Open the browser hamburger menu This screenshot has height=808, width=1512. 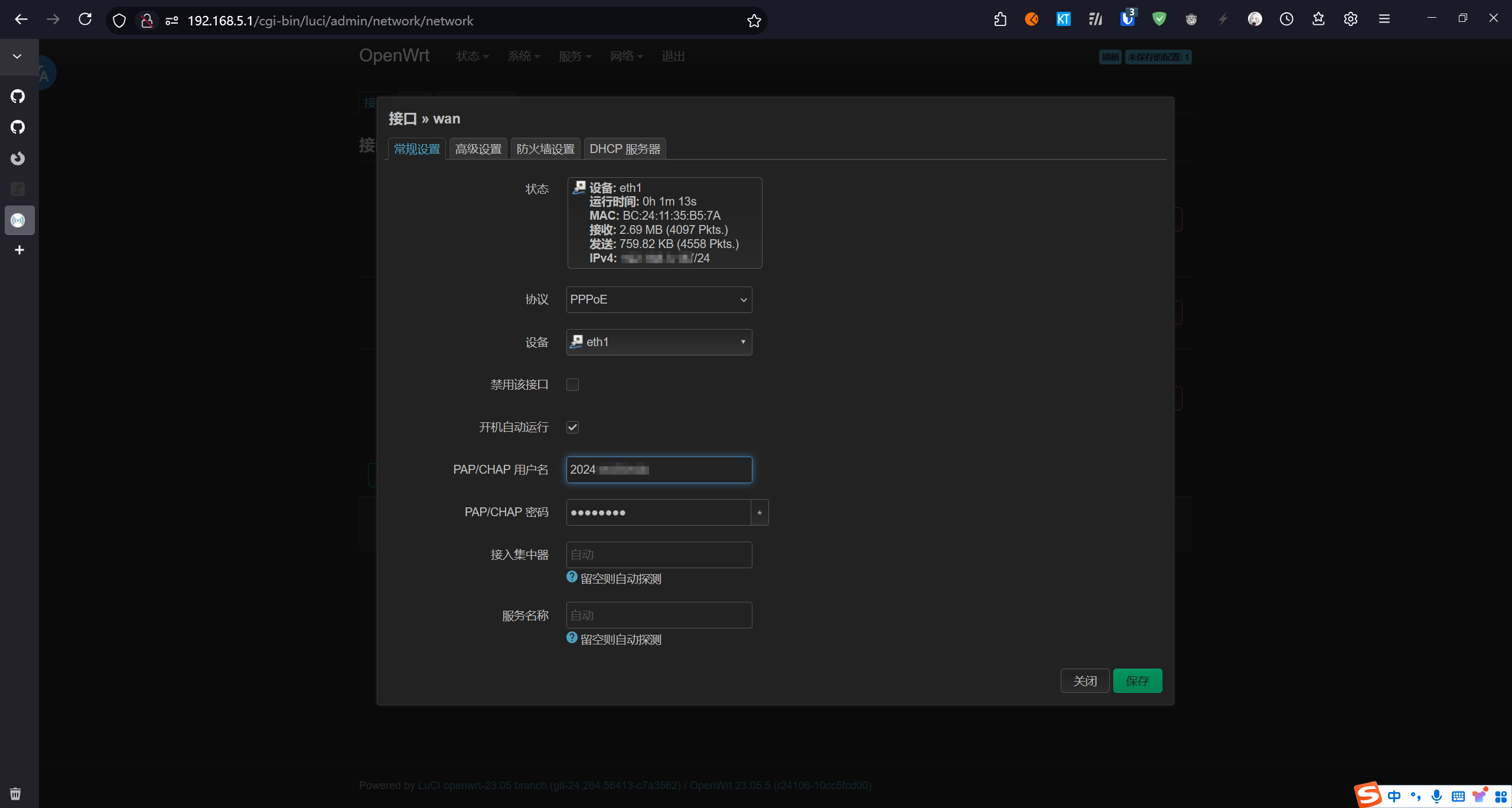tap(1384, 19)
